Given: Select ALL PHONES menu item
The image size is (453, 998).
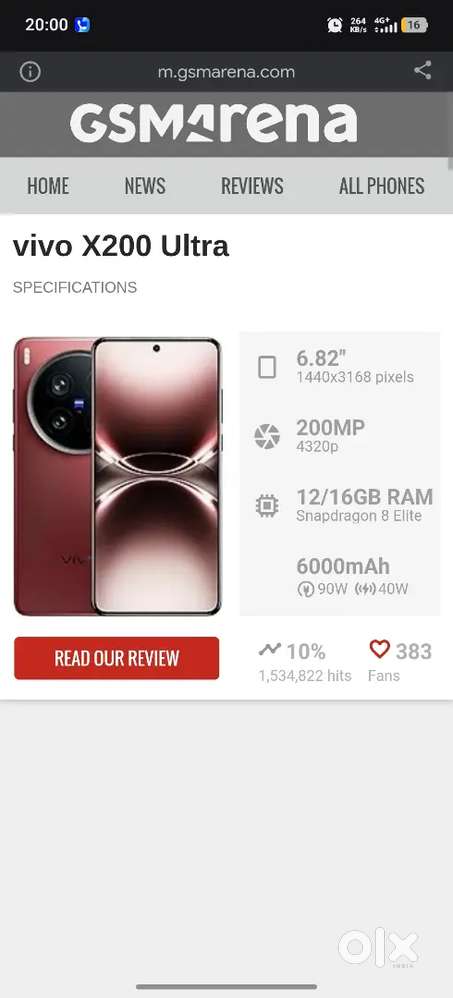Looking at the screenshot, I should 382,186.
